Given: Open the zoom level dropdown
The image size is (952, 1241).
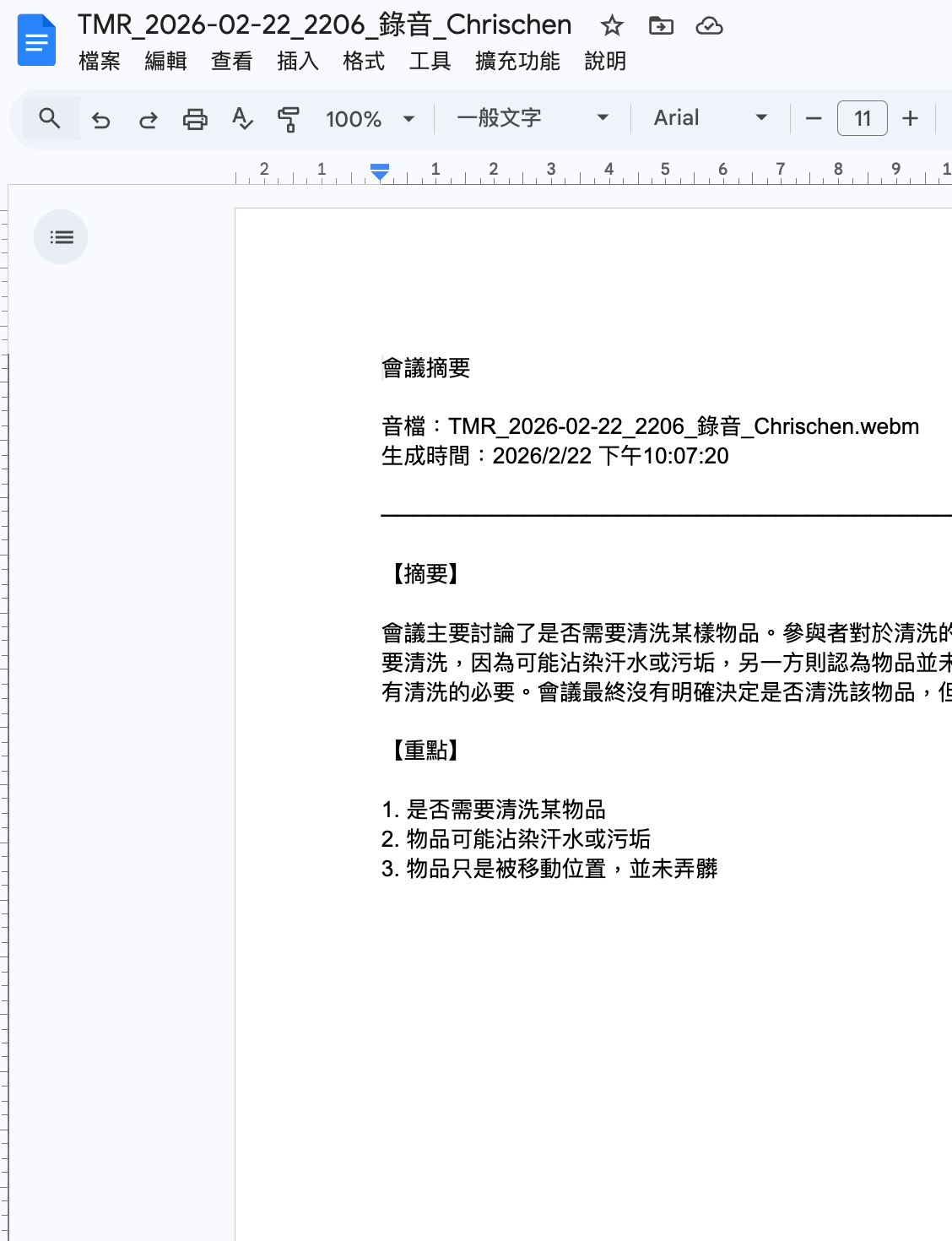Looking at the screenshot, I should click(369, 119).
